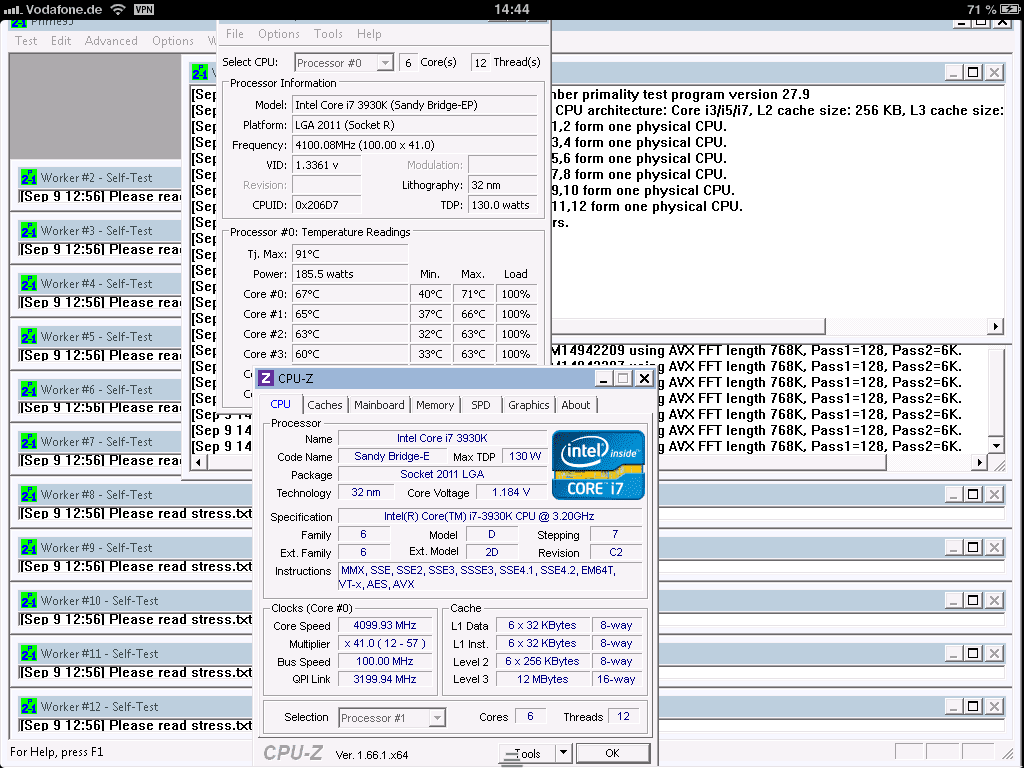Maximize the Worker #9 window
The image size is (1024, 768).
[972, 548]
